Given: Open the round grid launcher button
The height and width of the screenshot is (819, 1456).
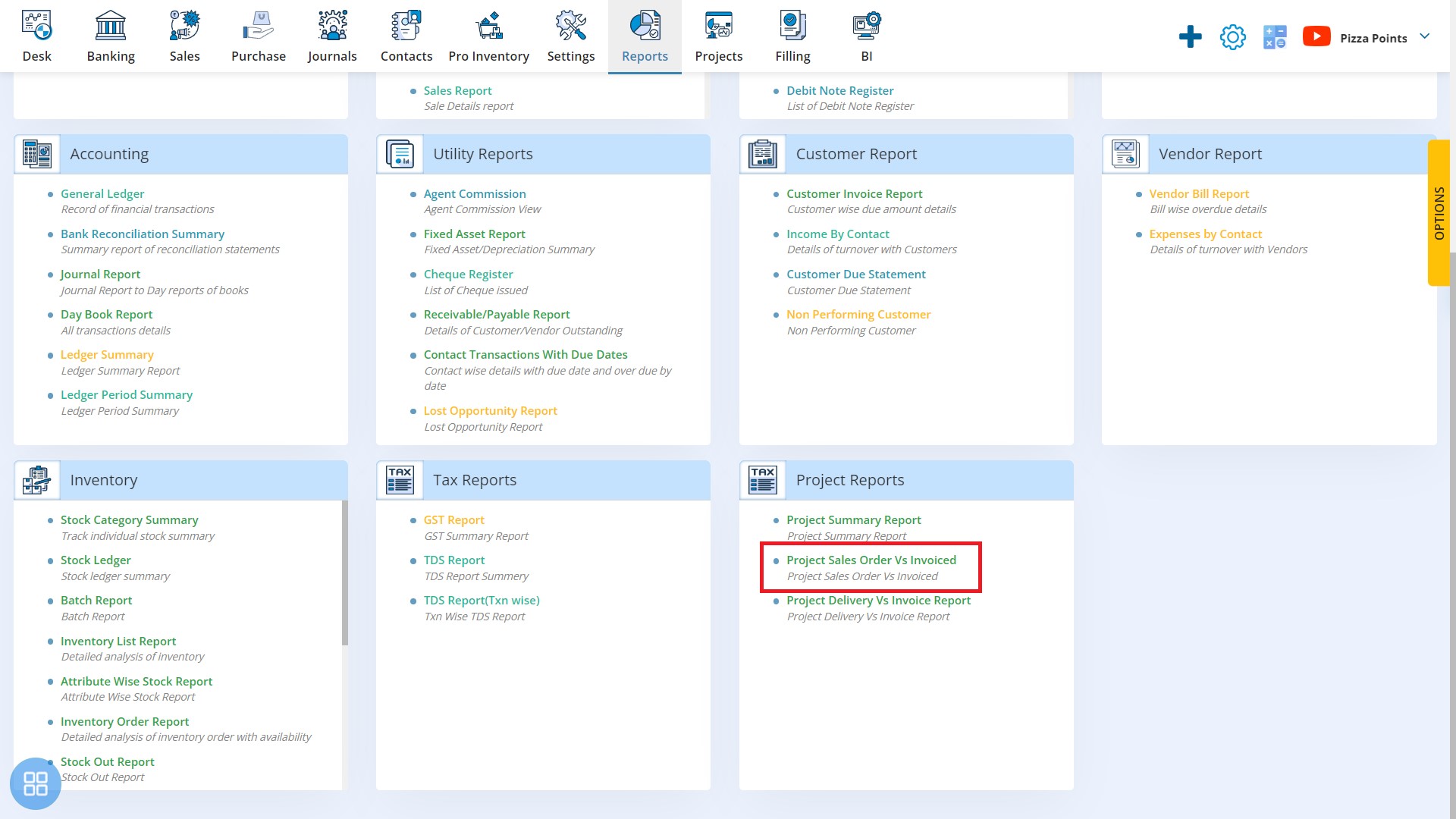Looking at the screenshot, I should [36, 783].
